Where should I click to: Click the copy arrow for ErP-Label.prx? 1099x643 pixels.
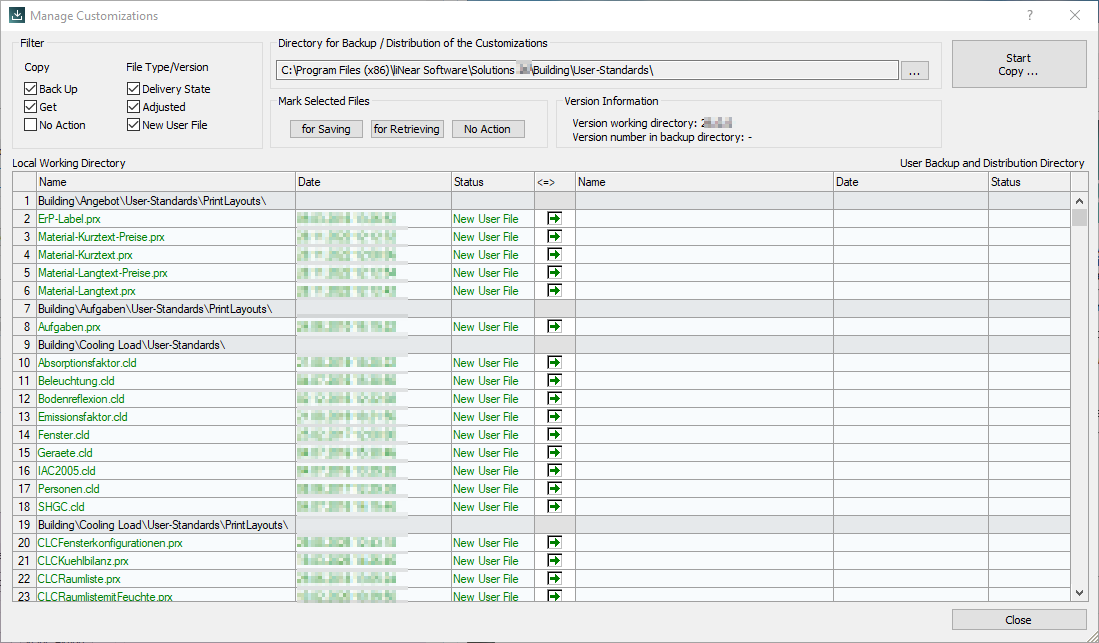point(554,219)
